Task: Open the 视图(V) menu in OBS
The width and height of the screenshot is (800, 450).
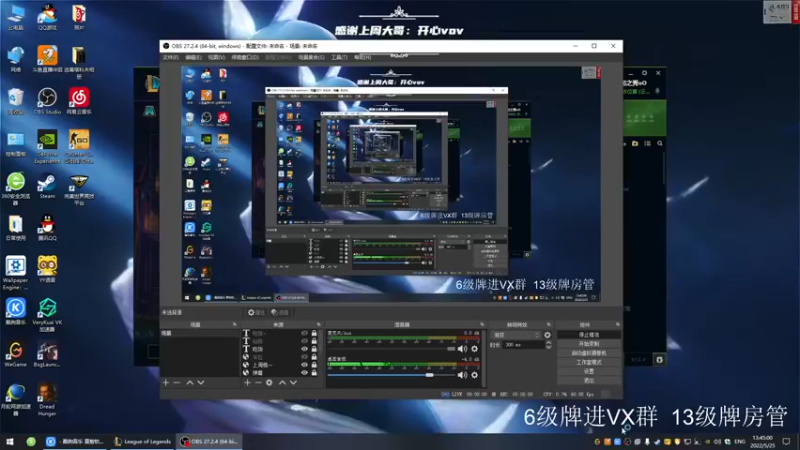Action: (216, 57)
